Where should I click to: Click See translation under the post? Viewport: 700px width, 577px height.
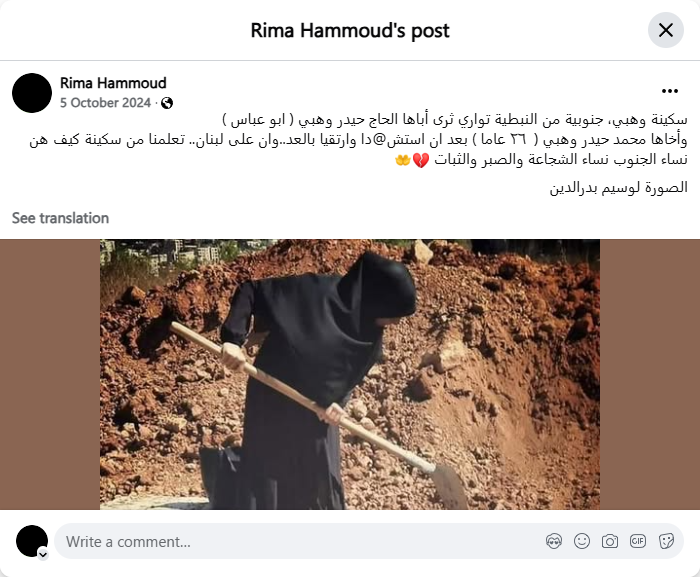click(60, 218)
